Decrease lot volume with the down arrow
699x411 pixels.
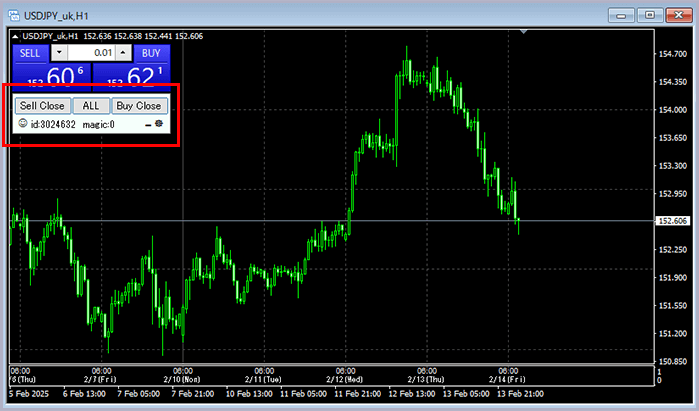click(x=57, y=52)
